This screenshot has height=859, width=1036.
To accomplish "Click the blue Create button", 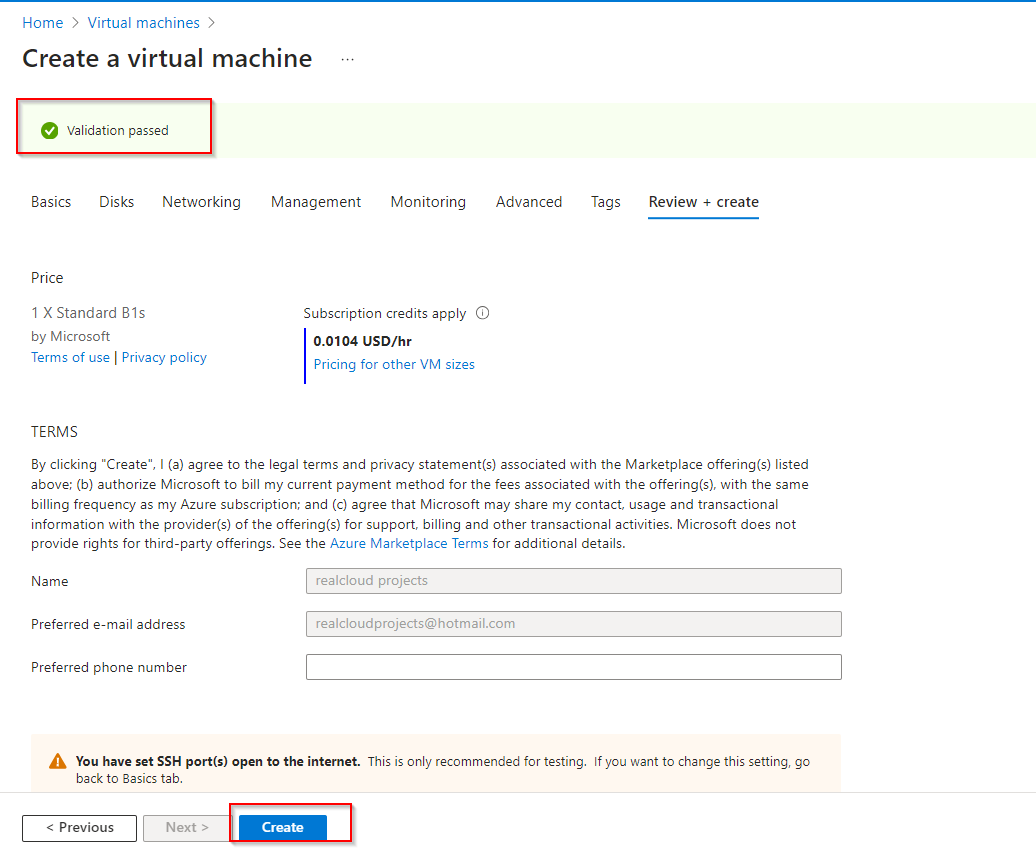I will pyautogui.click(x=283, y=828).
